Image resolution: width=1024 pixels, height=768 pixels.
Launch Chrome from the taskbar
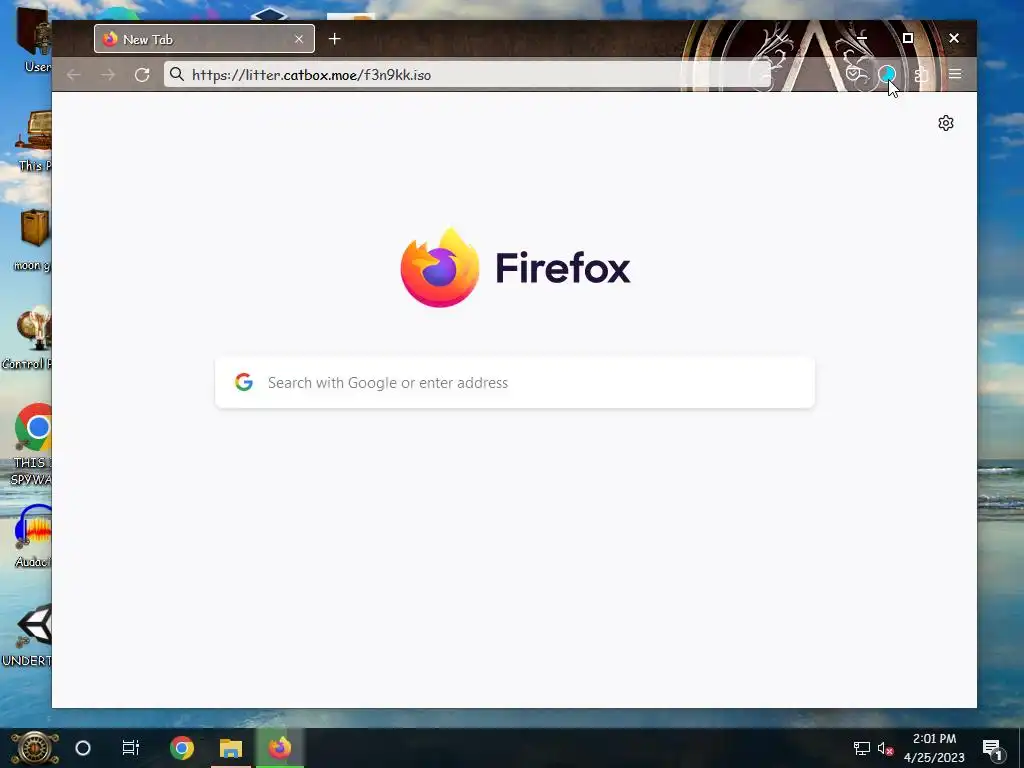coord(182,748)
